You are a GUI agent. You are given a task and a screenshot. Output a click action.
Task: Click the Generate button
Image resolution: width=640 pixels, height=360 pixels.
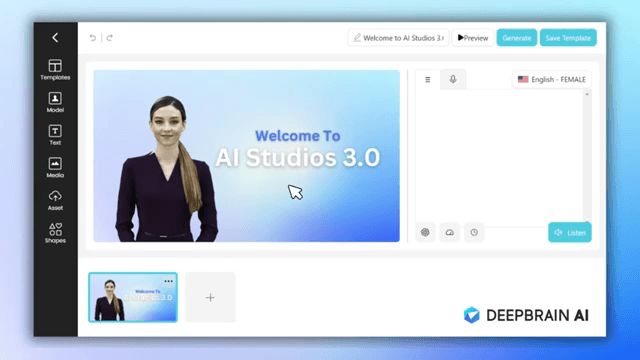pyautogui.click(x=517, y=38)
